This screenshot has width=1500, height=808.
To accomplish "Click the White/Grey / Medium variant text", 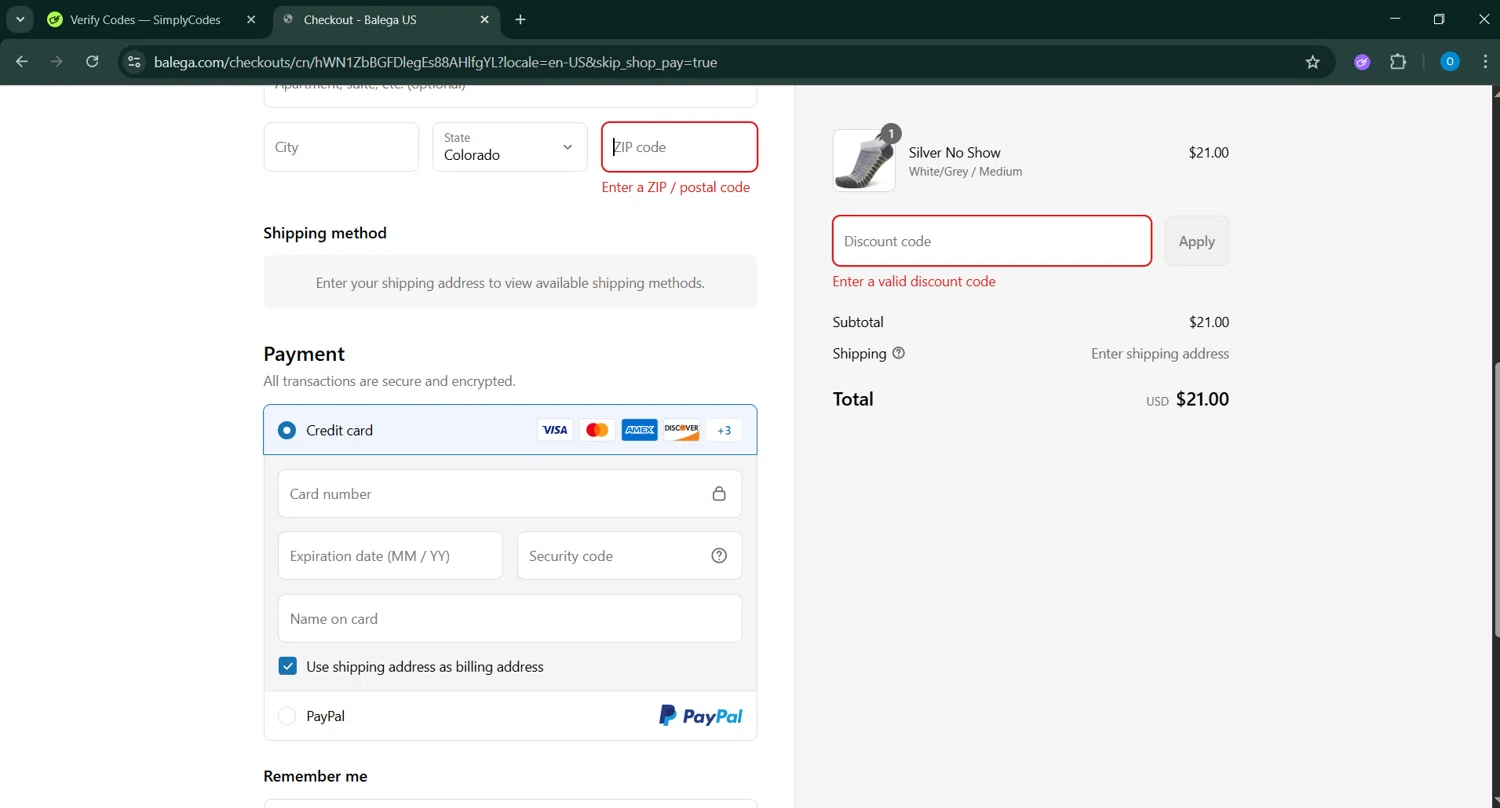I will (x=965, y=172).
